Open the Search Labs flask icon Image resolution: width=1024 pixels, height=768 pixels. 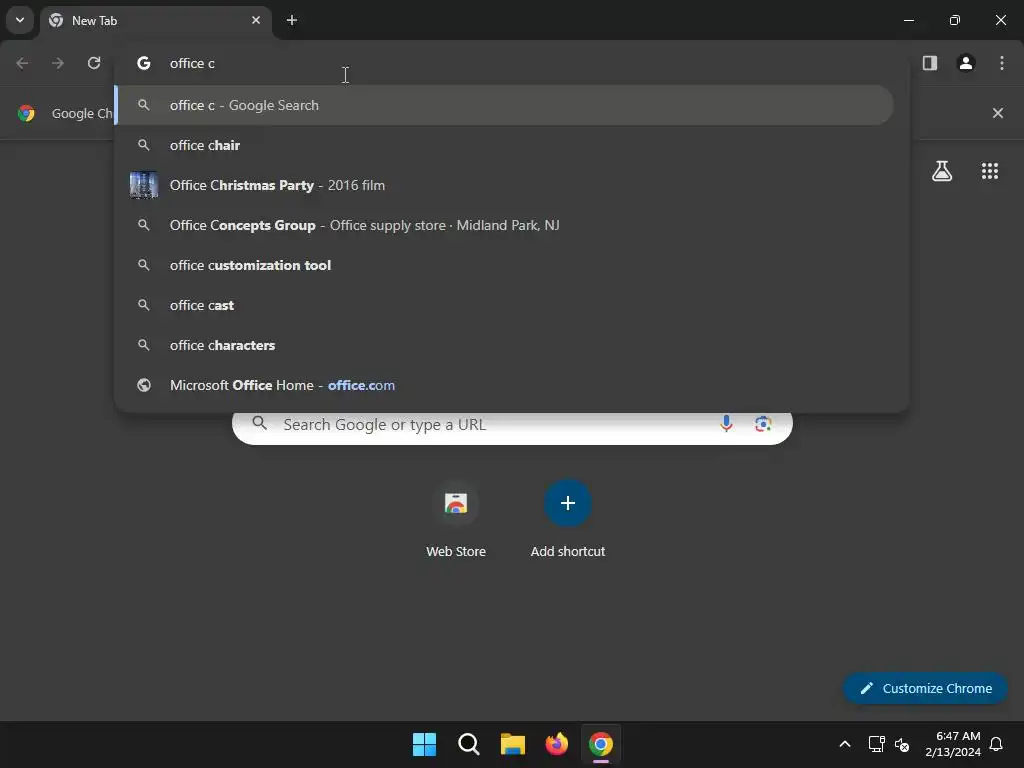[942, 171]
